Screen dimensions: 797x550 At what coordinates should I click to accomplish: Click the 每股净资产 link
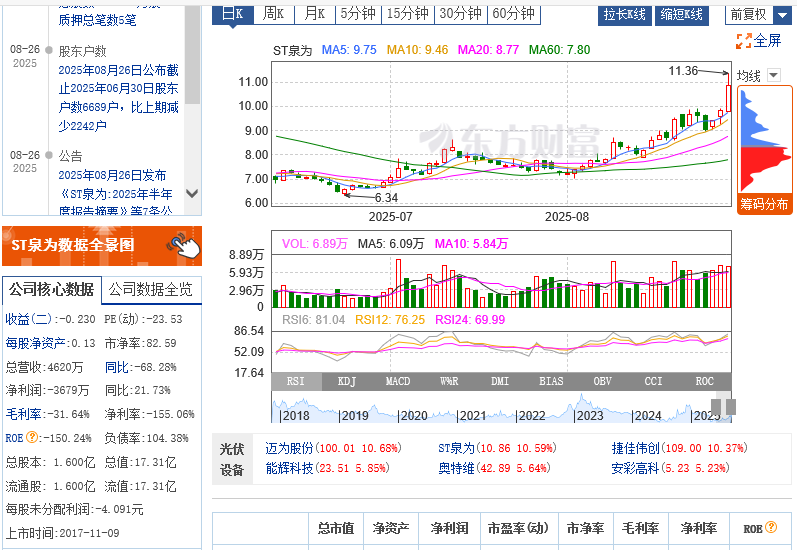(35, 343)
